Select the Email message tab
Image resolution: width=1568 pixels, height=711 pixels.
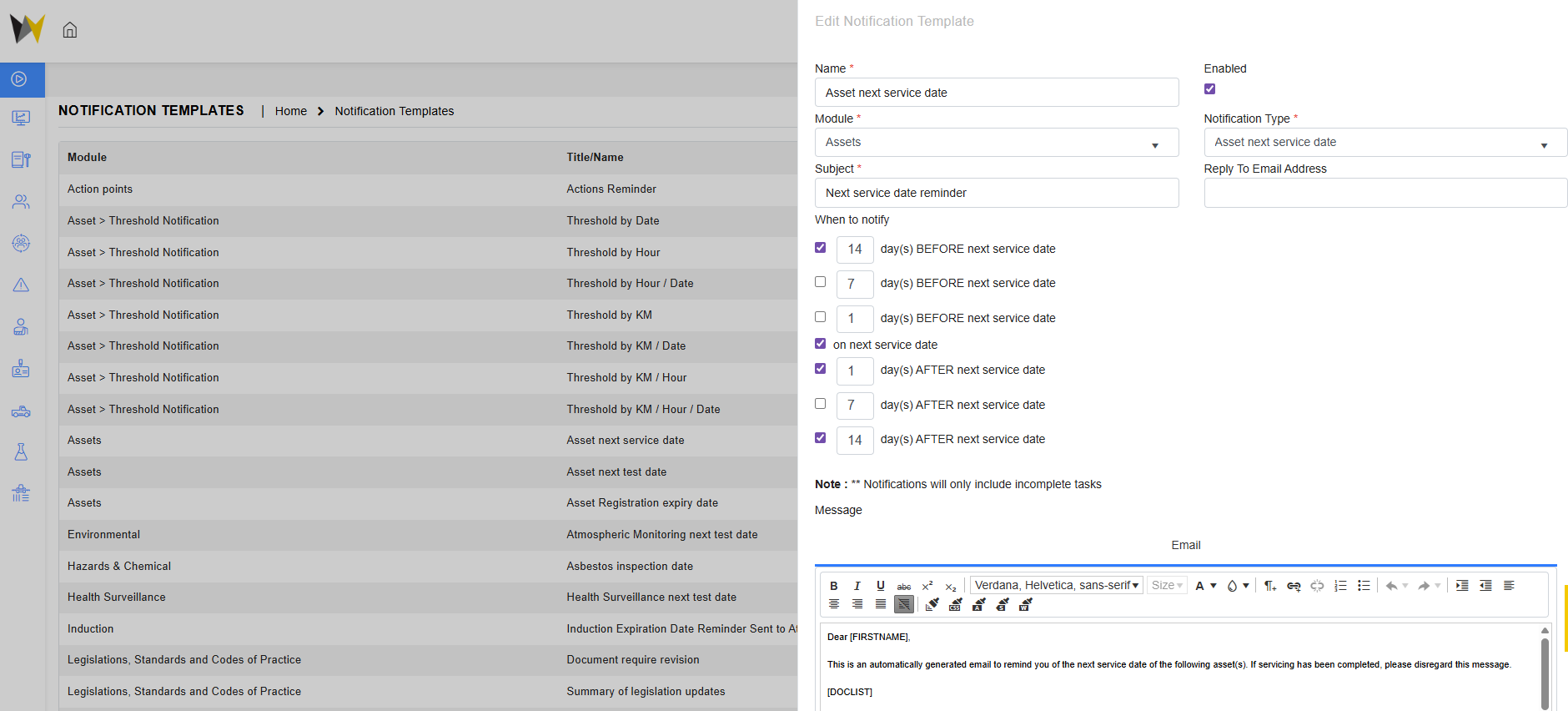point(1185,545)
